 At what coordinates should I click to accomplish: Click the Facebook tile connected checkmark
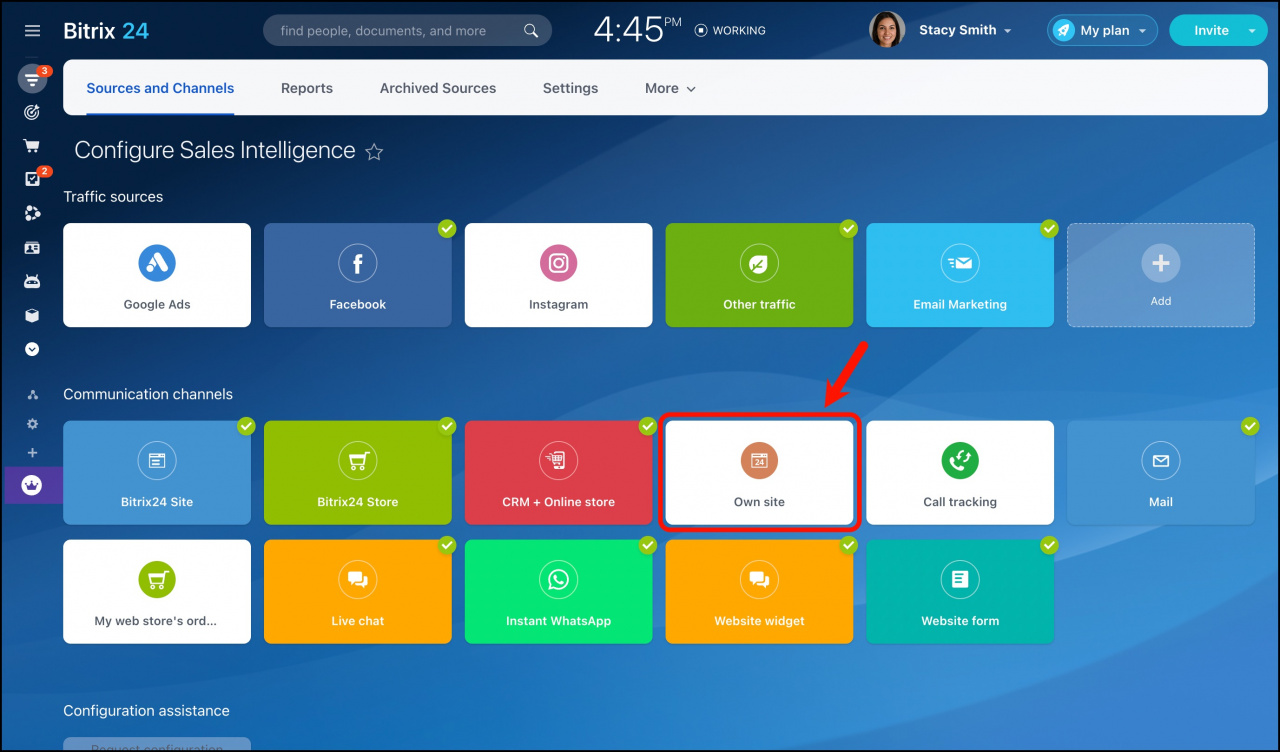[447, 228]
